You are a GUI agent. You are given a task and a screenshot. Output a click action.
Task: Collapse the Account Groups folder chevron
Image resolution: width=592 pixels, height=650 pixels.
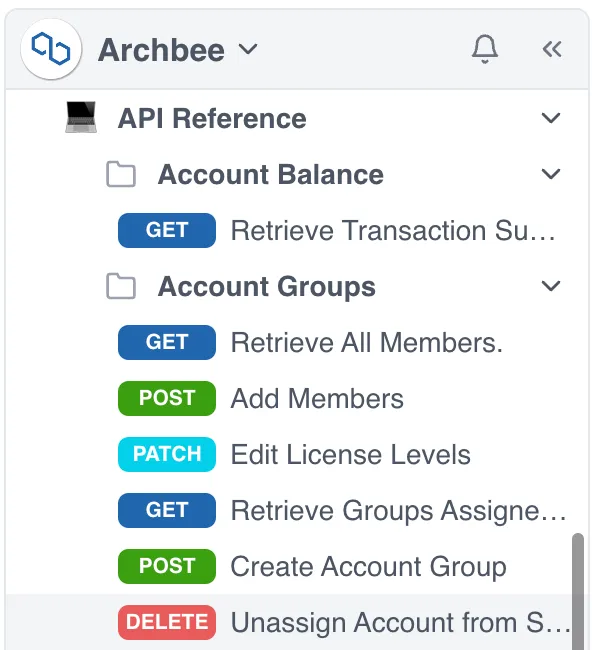coord(551,286)
